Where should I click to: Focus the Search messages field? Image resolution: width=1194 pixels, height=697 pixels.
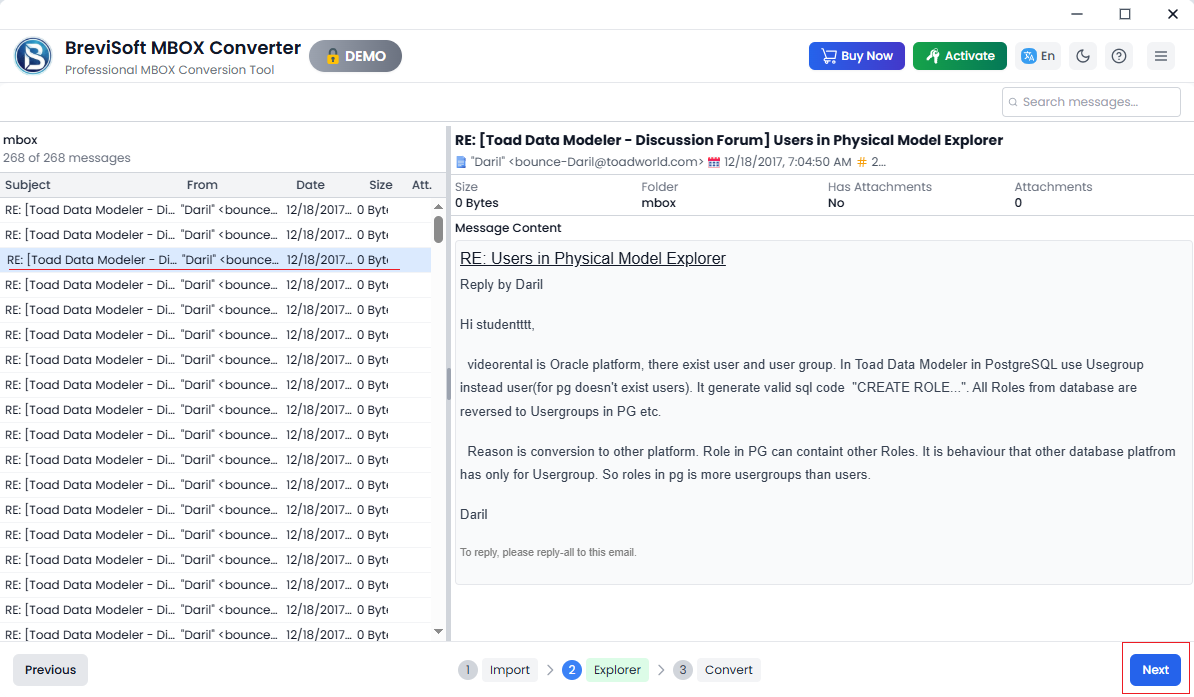coord(1091,102)
